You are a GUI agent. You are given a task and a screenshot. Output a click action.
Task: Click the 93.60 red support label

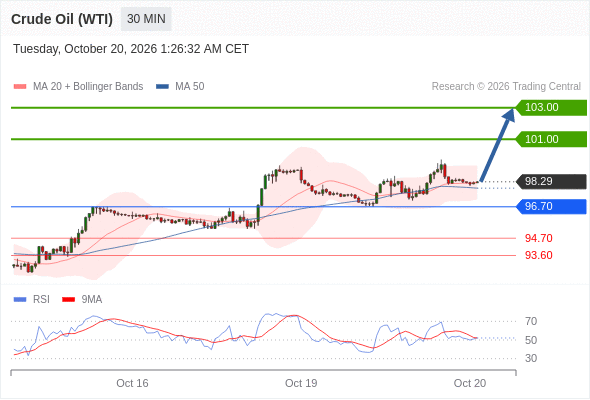pyautogui.click(x=538, y=256)
